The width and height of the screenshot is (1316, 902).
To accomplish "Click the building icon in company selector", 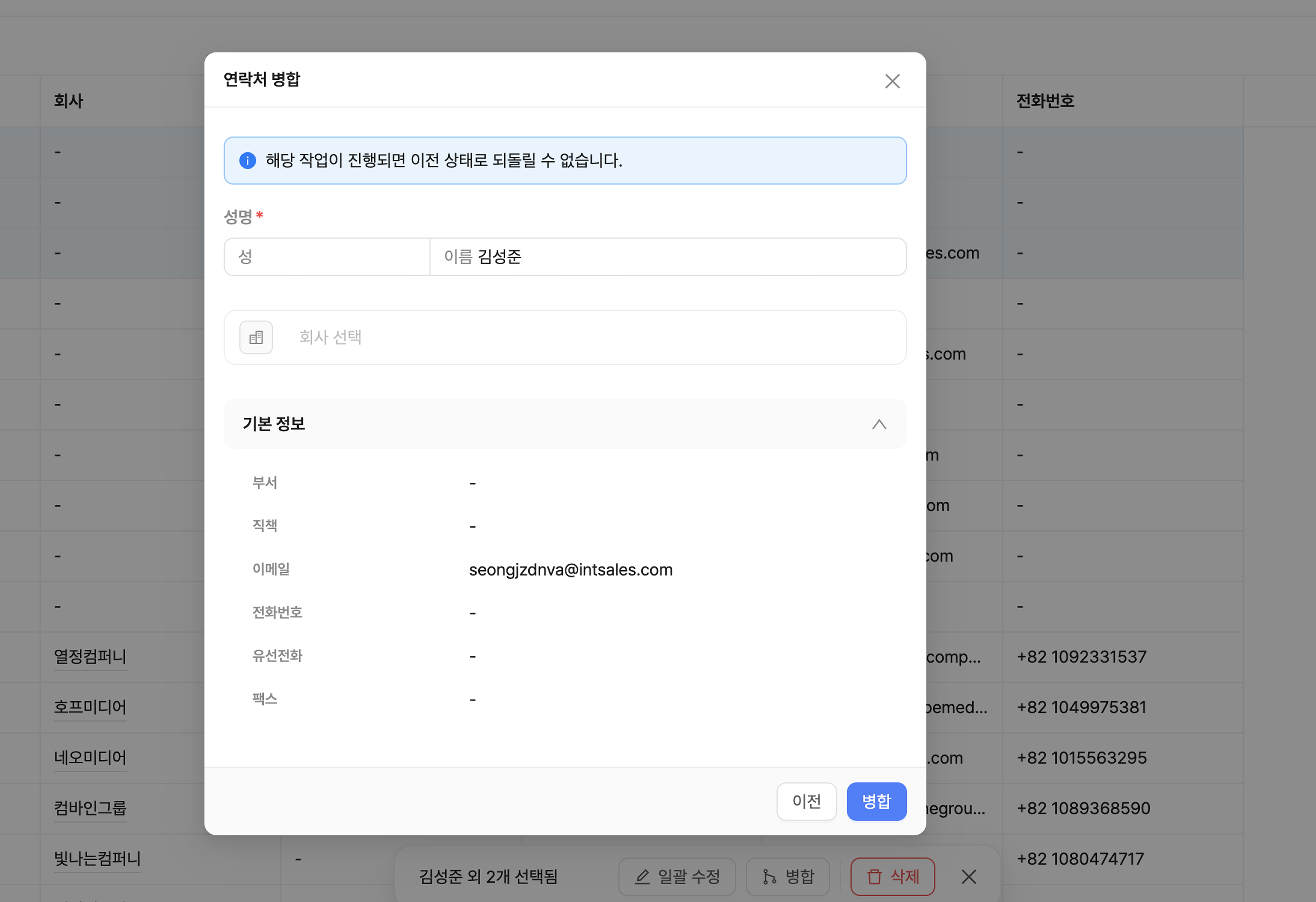I will click(256, 337).
